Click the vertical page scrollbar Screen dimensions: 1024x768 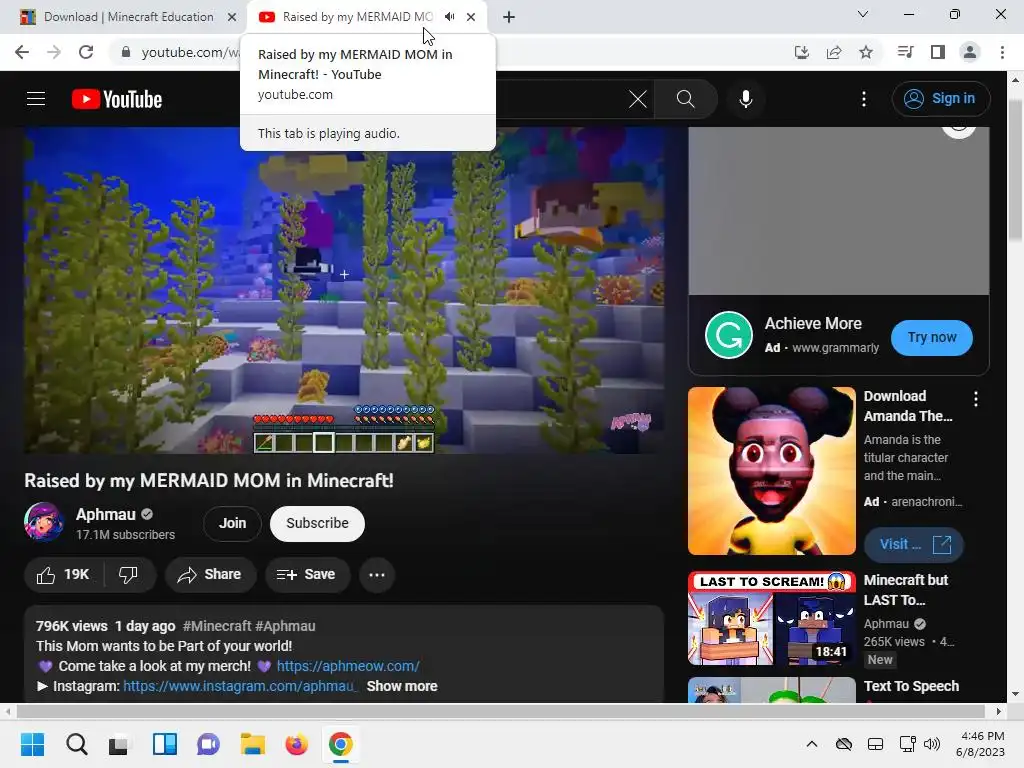1015,171
